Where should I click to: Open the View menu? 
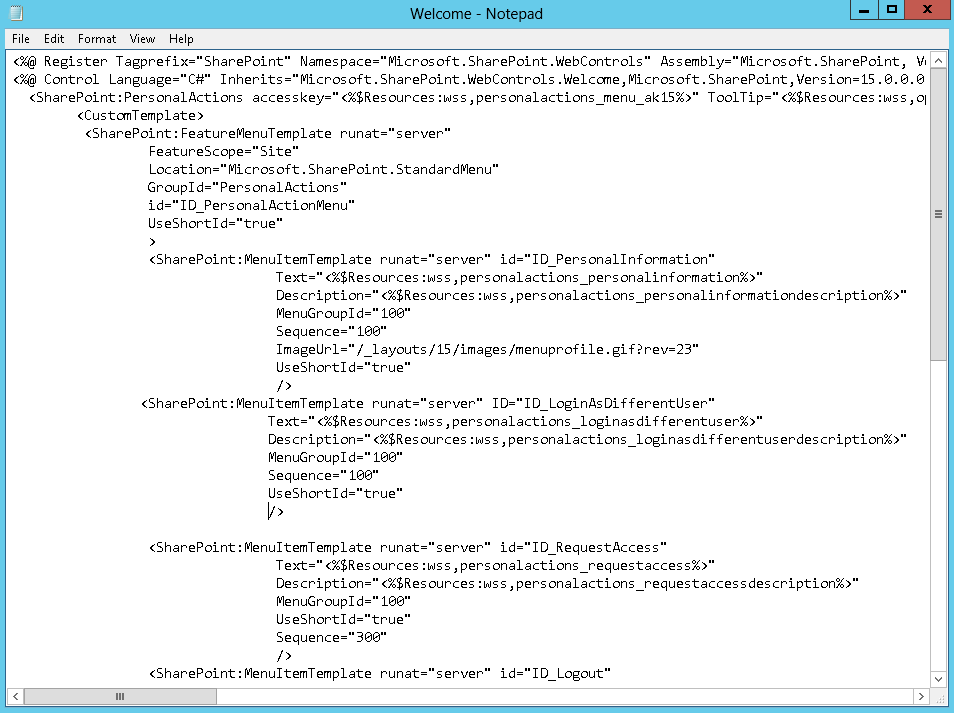pyautogui.click(x=142, y=39)
